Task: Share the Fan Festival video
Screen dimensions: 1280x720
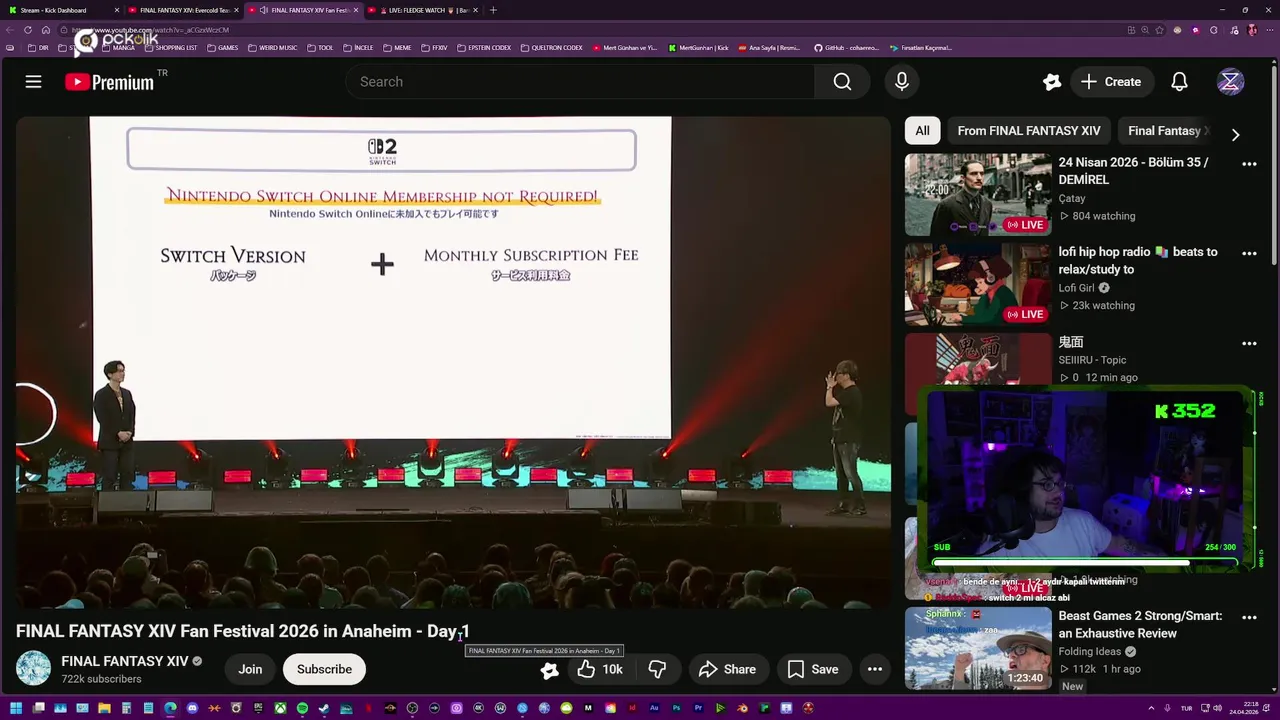Action: coord(727,669)
